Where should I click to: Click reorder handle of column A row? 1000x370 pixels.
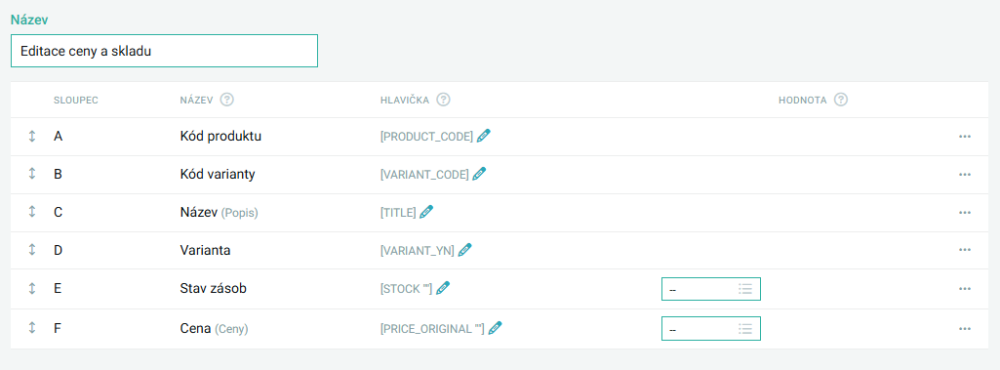32,136
